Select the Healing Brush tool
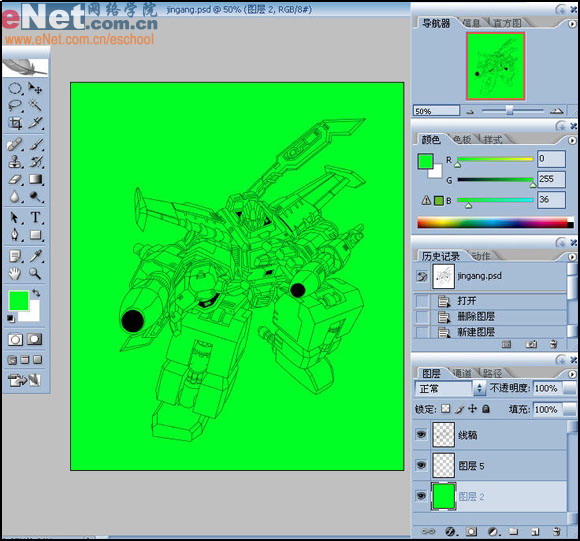This screenshot has width=580, height=541. click(15, 144)
